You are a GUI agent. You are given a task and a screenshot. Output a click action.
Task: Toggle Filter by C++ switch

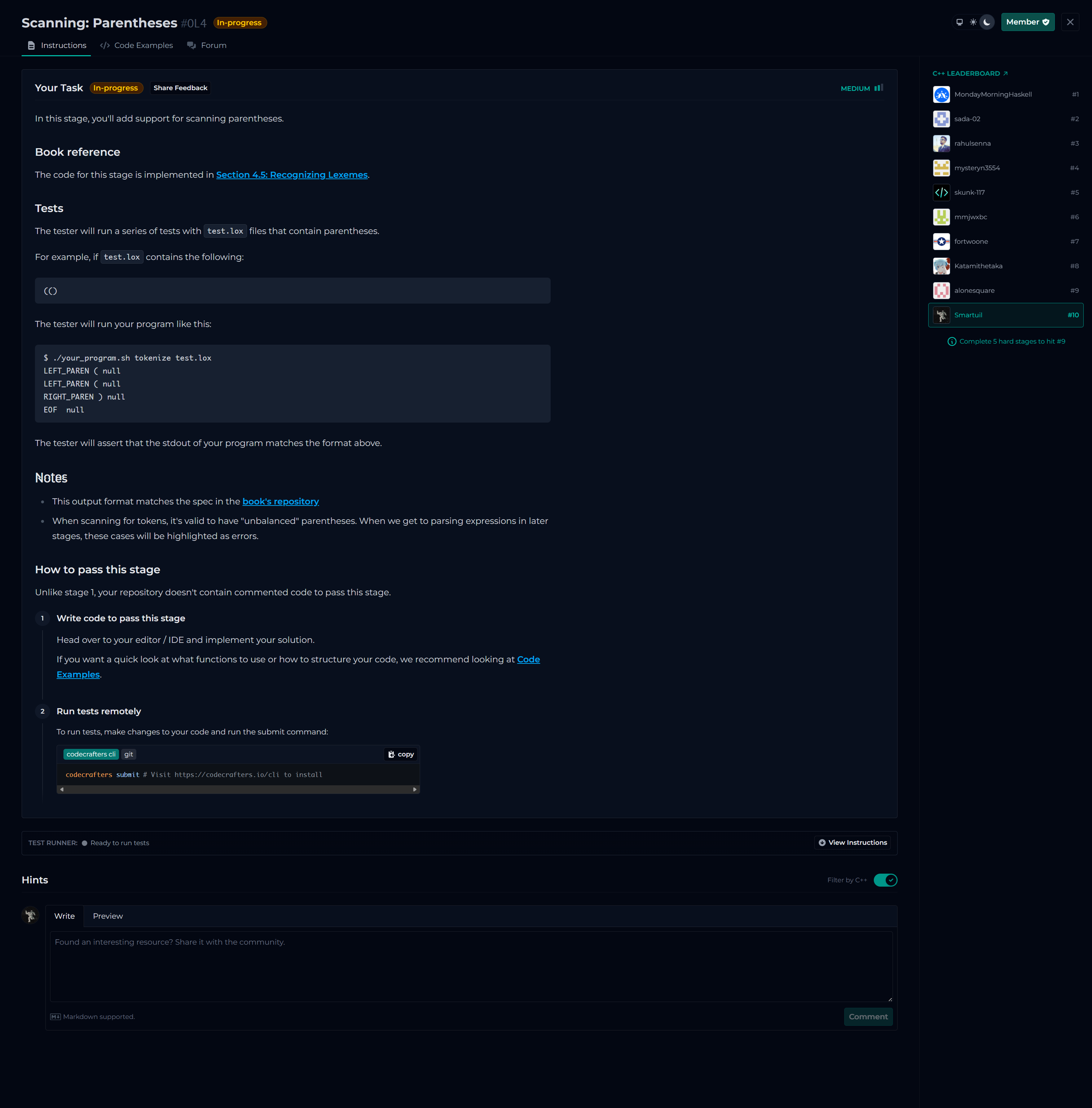(x=885, y=880)
